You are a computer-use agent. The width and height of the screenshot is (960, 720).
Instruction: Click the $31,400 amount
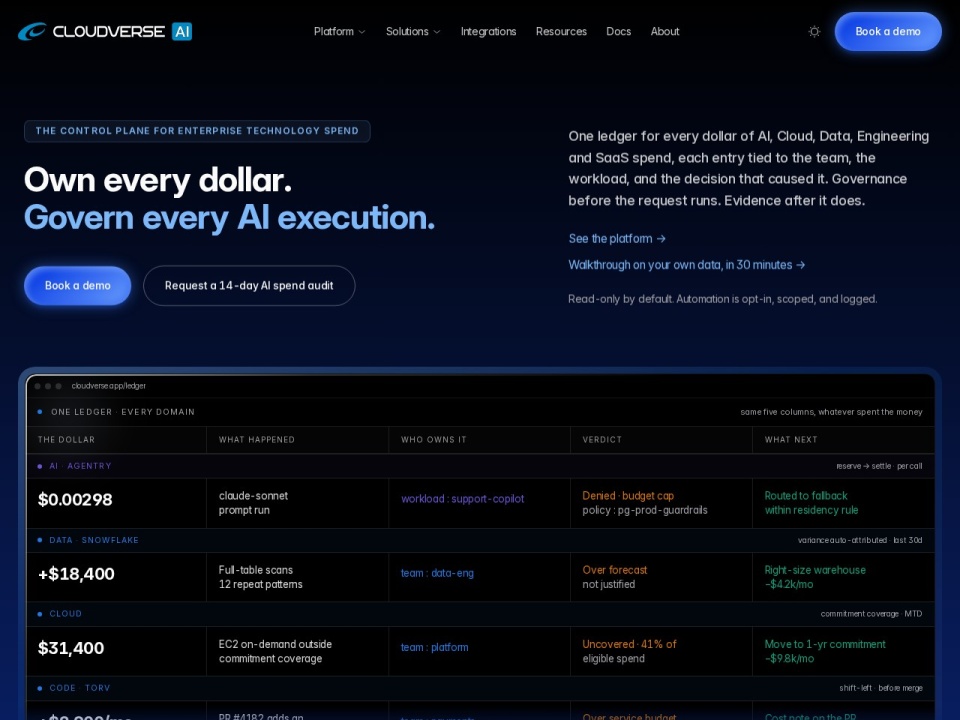71,648
